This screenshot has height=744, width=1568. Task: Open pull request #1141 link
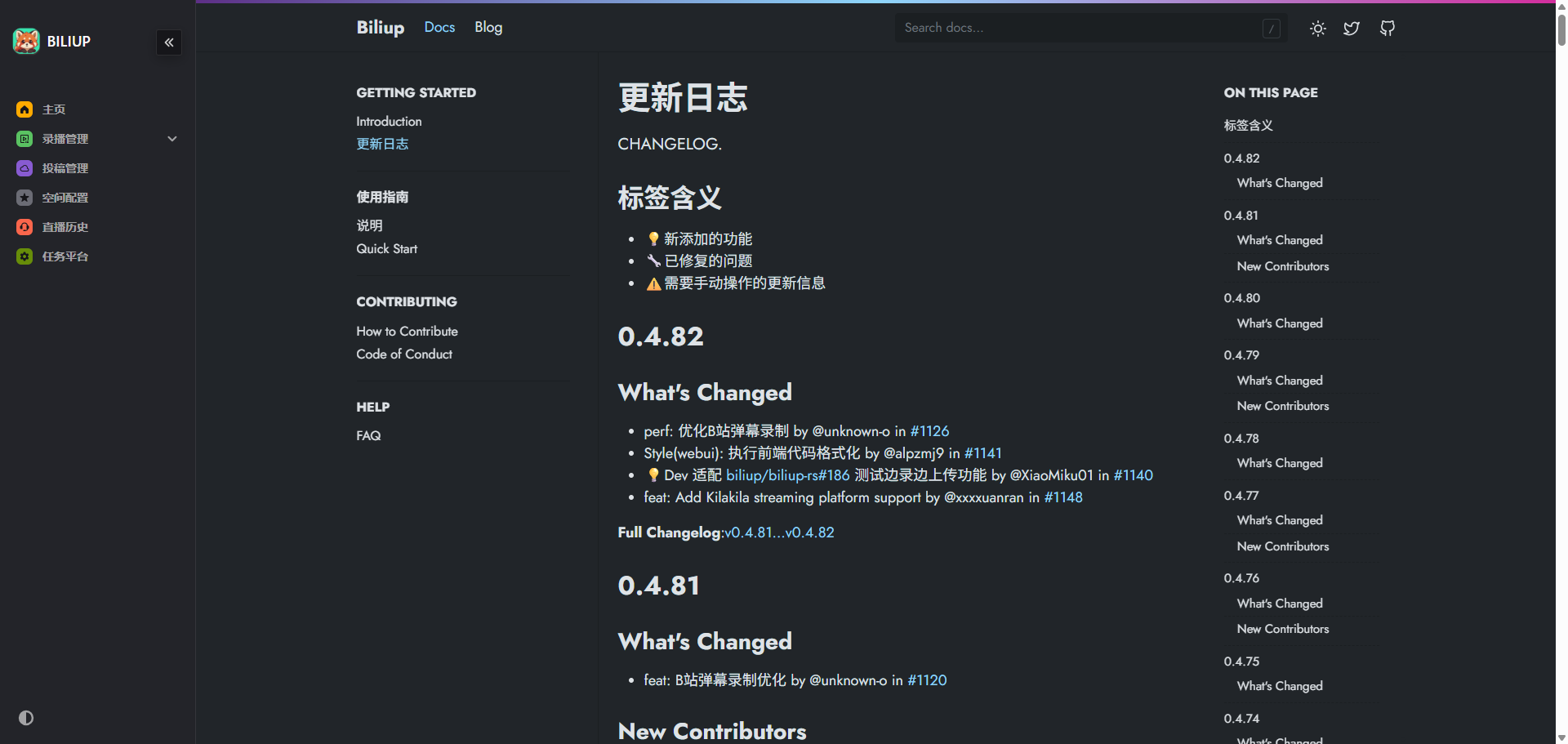coord(982,452)
